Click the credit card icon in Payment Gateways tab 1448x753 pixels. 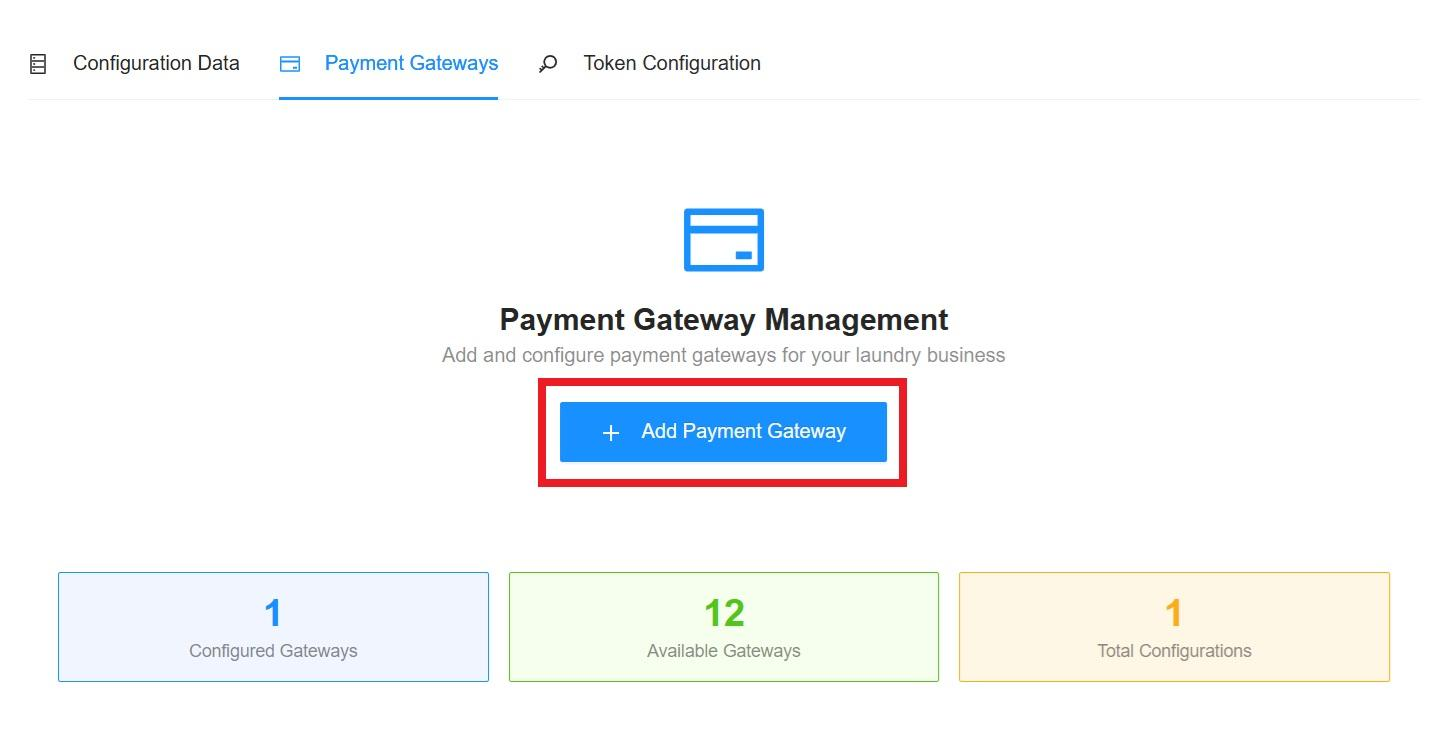290,64
